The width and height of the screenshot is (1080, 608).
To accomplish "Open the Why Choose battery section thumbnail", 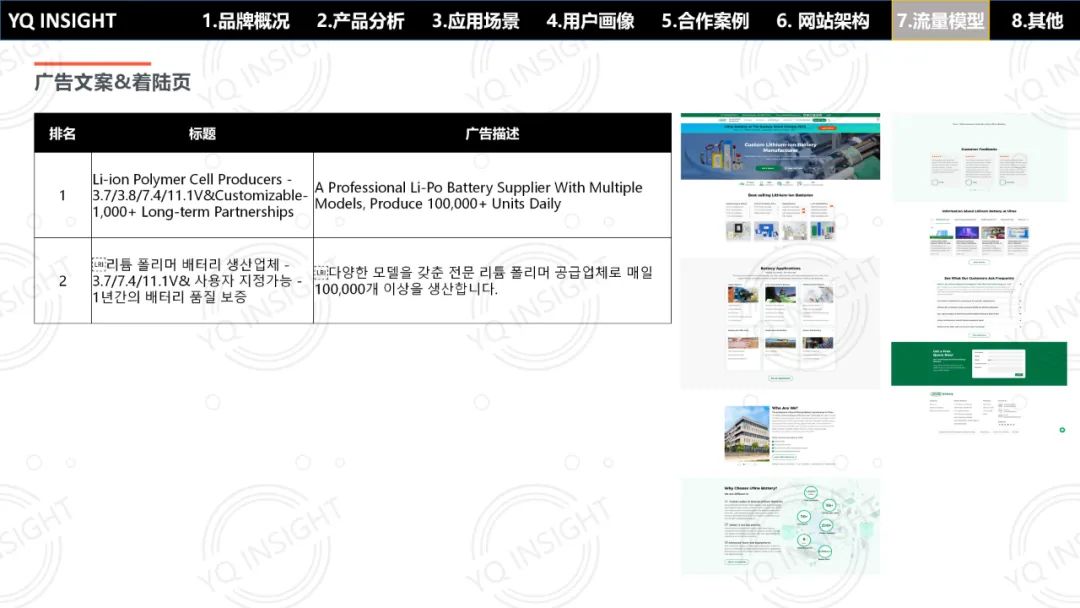I will [780, 526].
